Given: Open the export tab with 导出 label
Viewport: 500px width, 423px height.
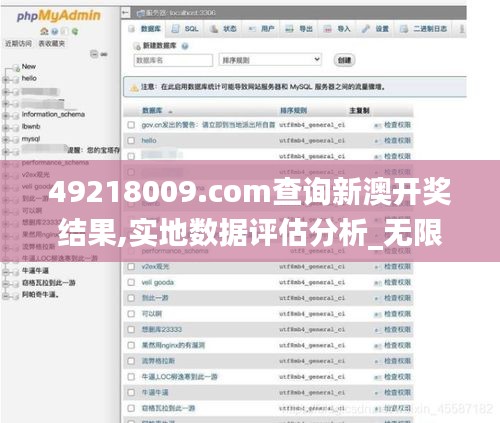Looking at the screenshot, I should (x=299, y=29).
